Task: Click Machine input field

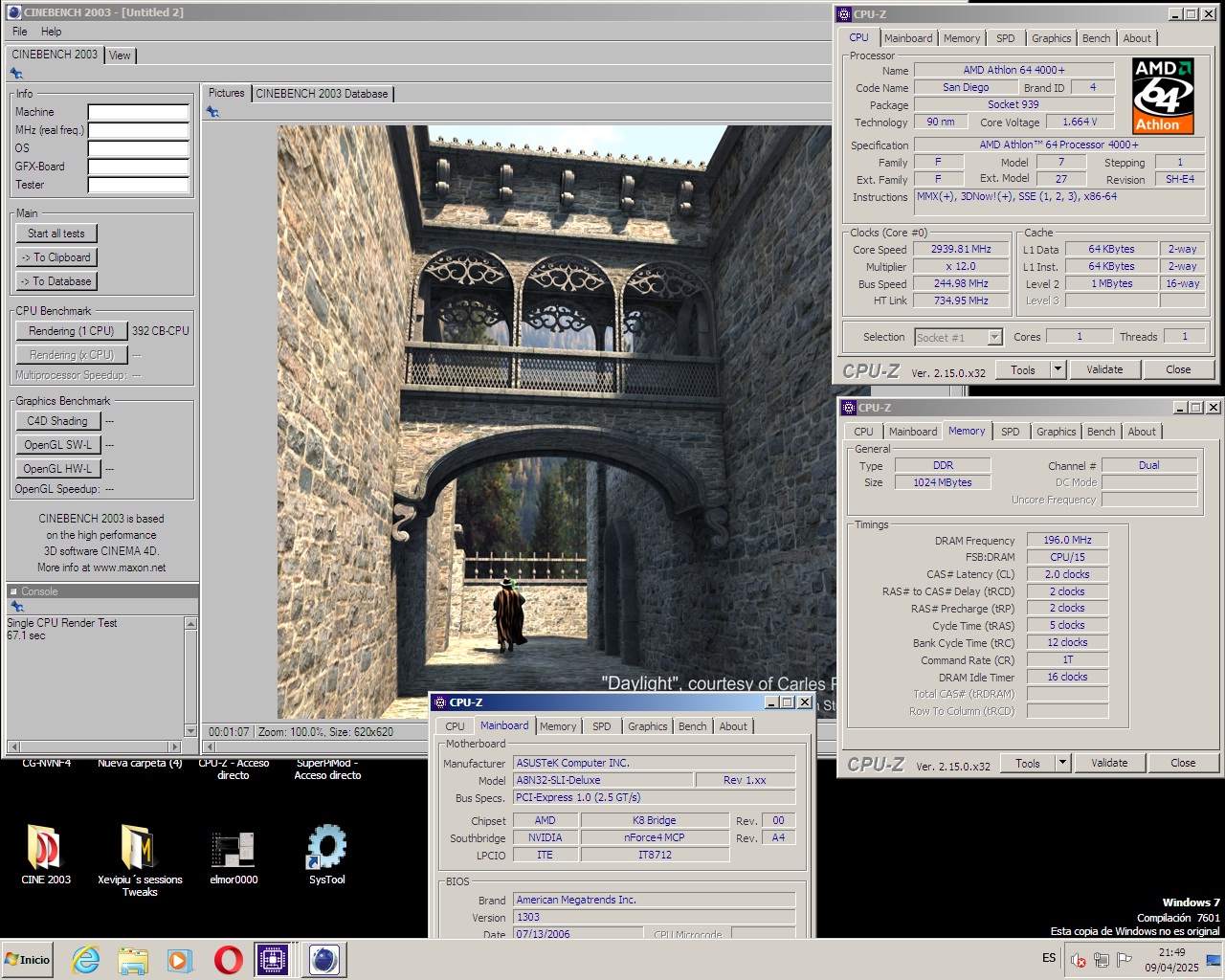Action: pos(138,112)
